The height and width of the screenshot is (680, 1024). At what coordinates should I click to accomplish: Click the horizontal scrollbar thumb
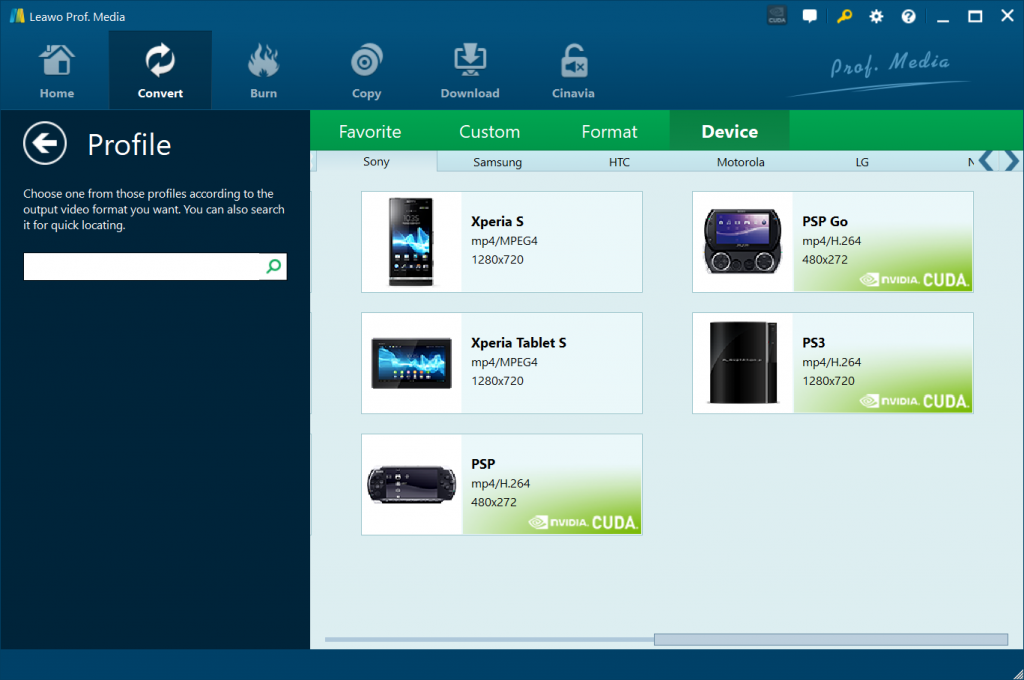tap(831, 640)
